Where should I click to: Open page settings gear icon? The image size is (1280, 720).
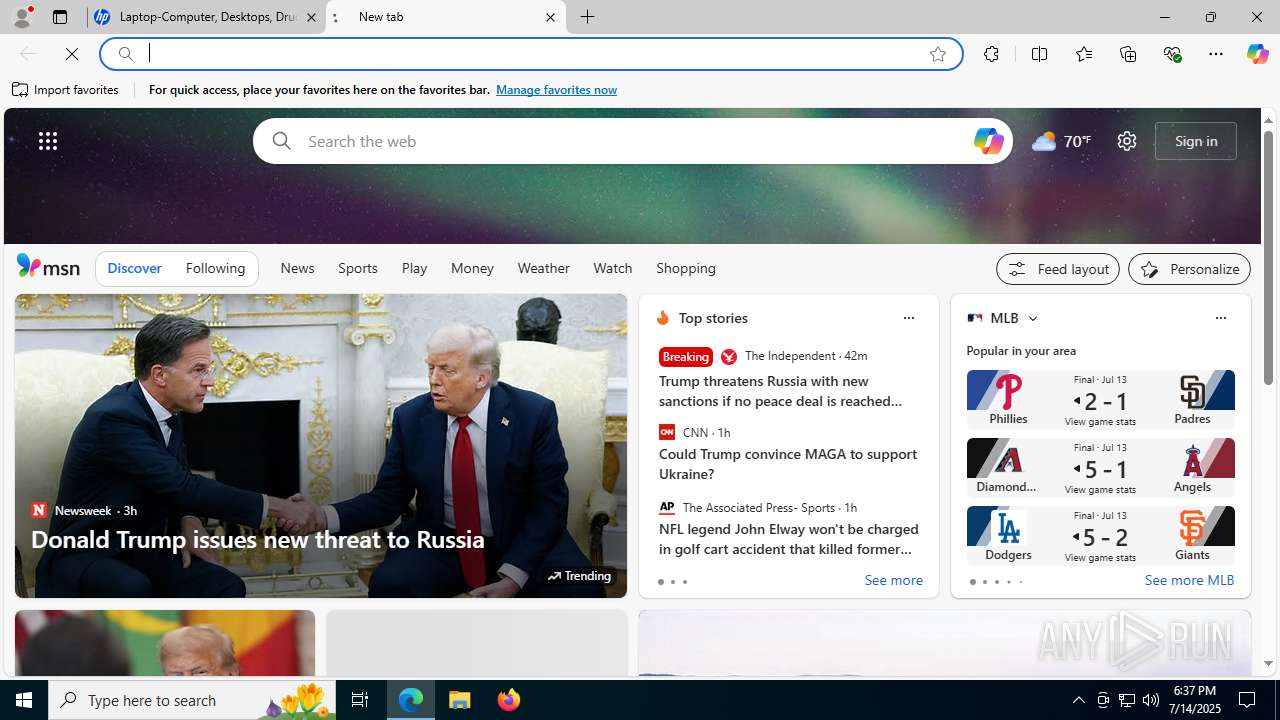coord(1127,141)
